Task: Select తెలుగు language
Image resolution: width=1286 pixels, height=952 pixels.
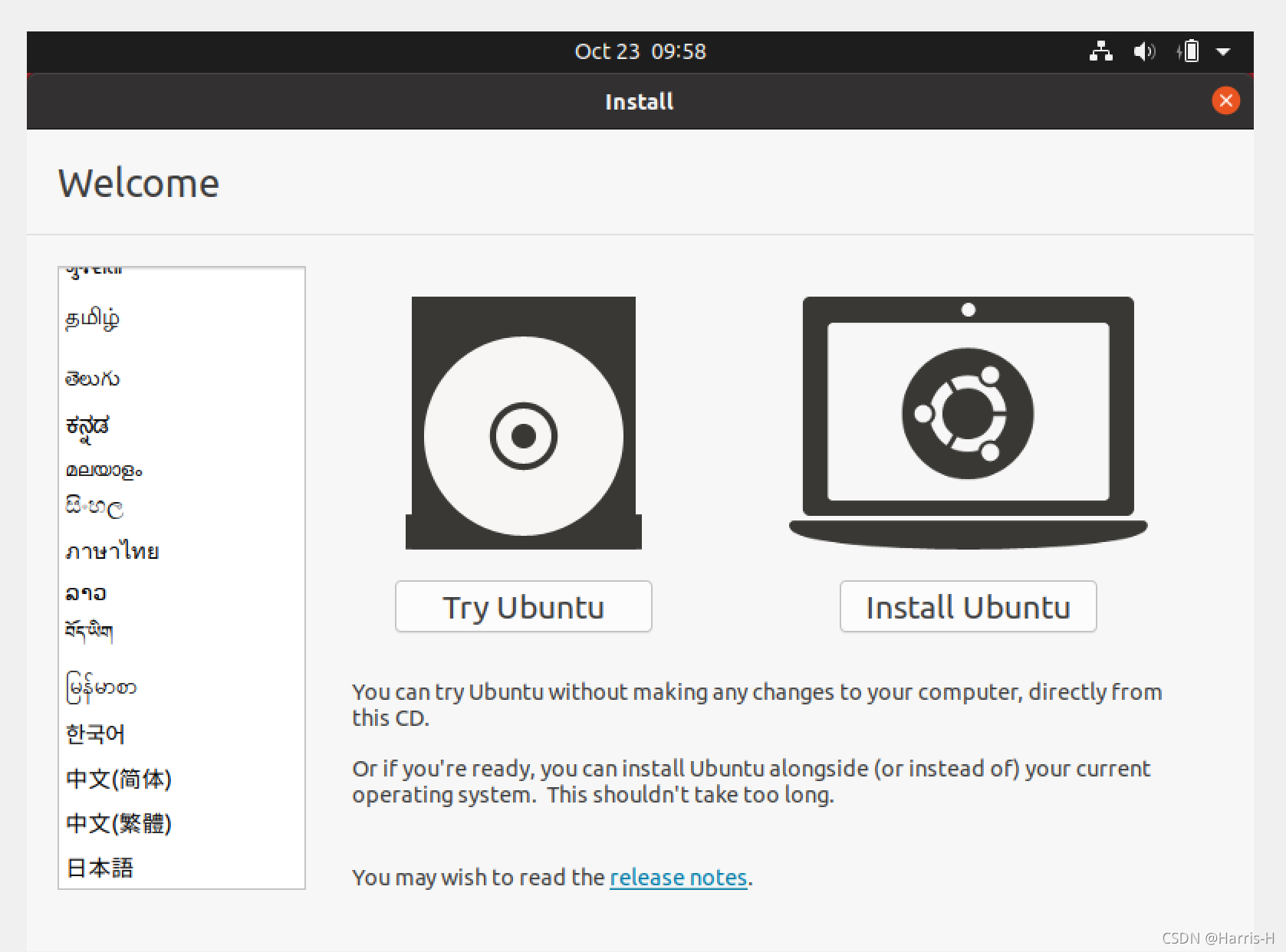Action: click(x=182, y=379)
